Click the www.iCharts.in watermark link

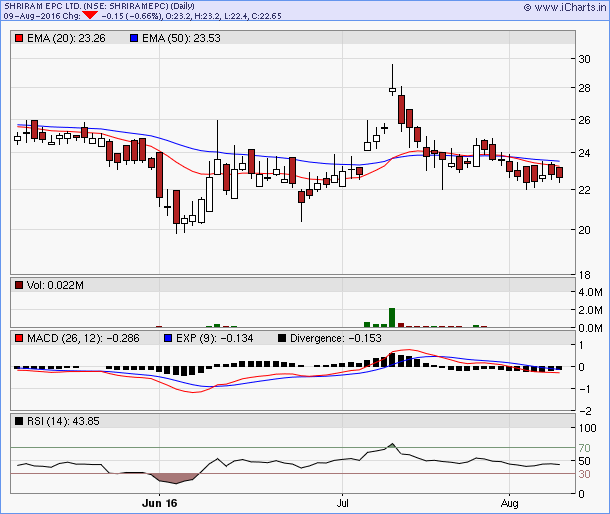tap(565, 7)
